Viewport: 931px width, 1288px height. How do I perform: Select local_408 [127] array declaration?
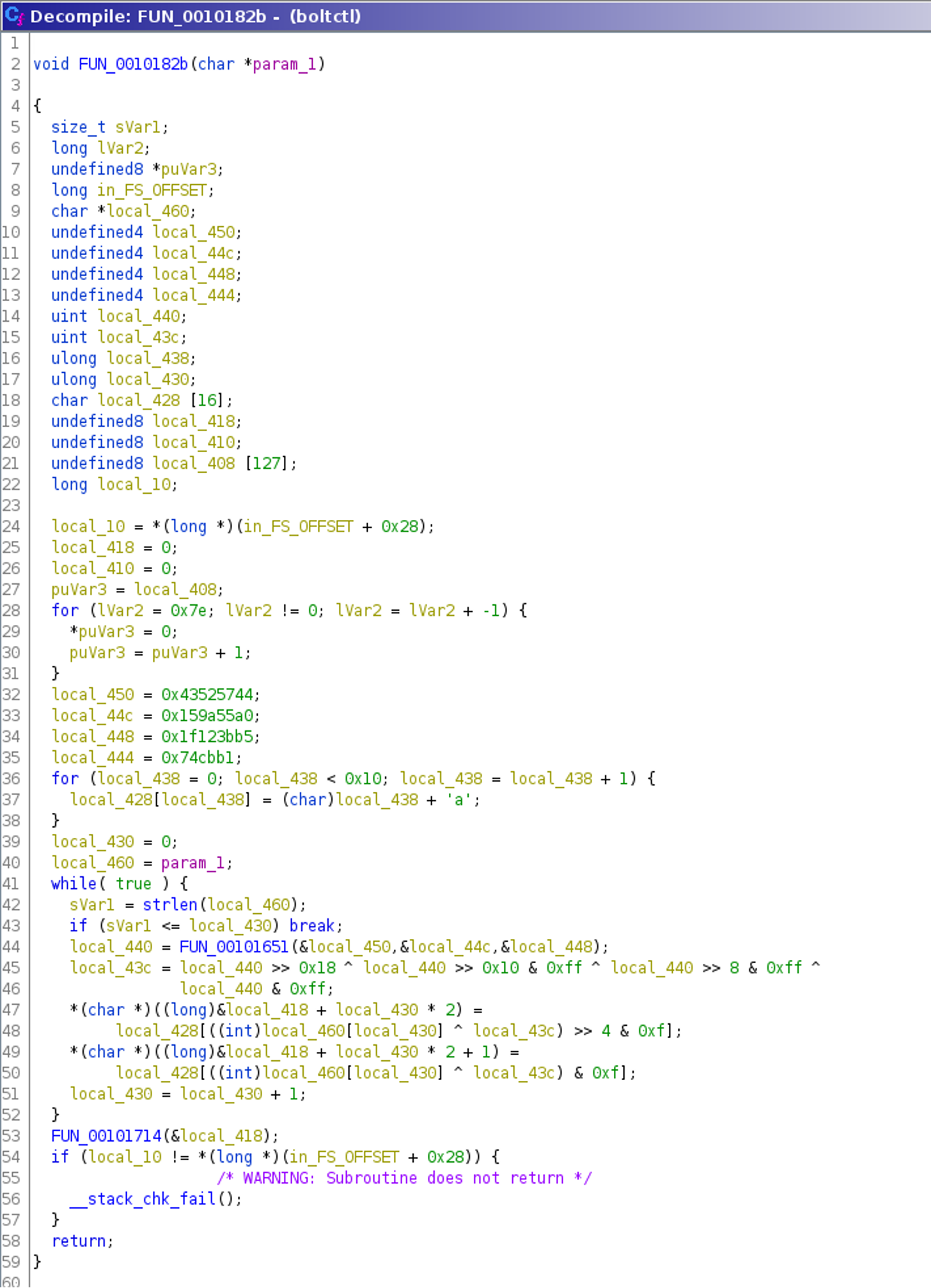[x=174, y=464]
